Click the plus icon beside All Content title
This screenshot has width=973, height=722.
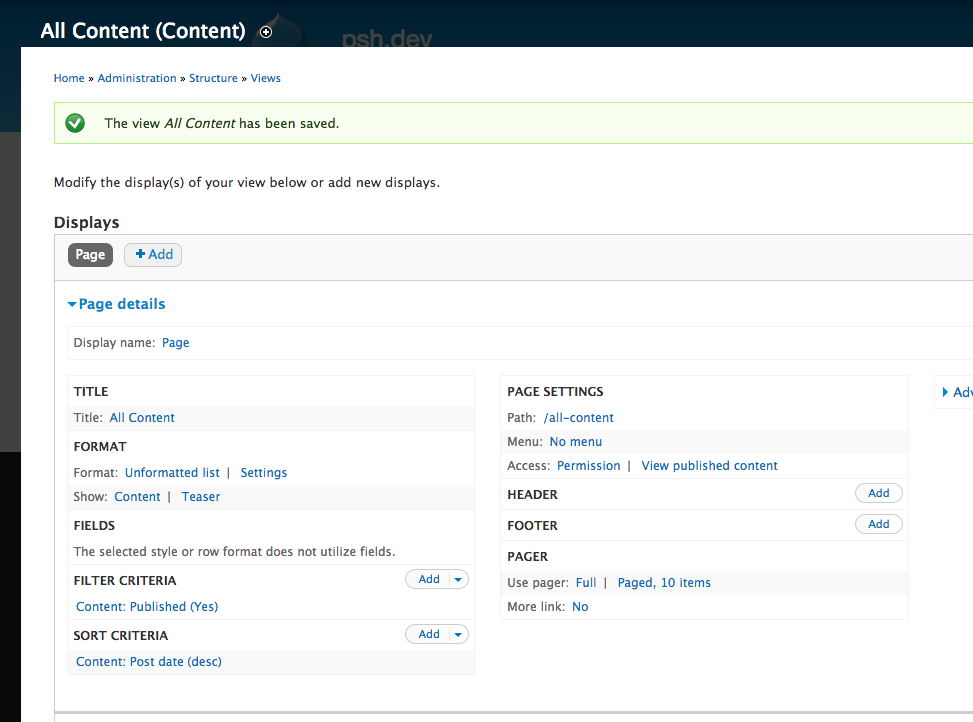point(266,32)
